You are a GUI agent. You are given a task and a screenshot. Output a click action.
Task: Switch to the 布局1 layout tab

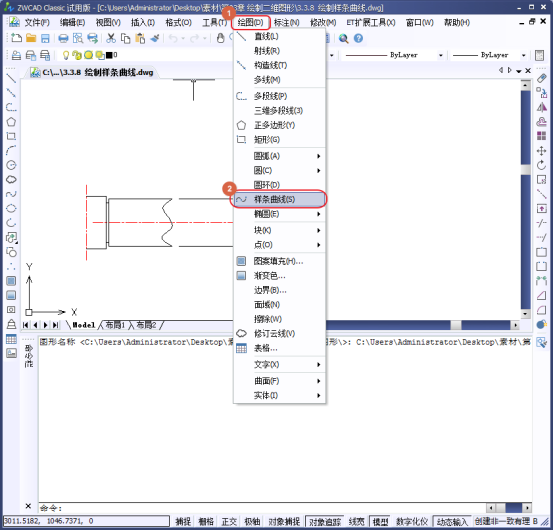[x=115, y=325]
